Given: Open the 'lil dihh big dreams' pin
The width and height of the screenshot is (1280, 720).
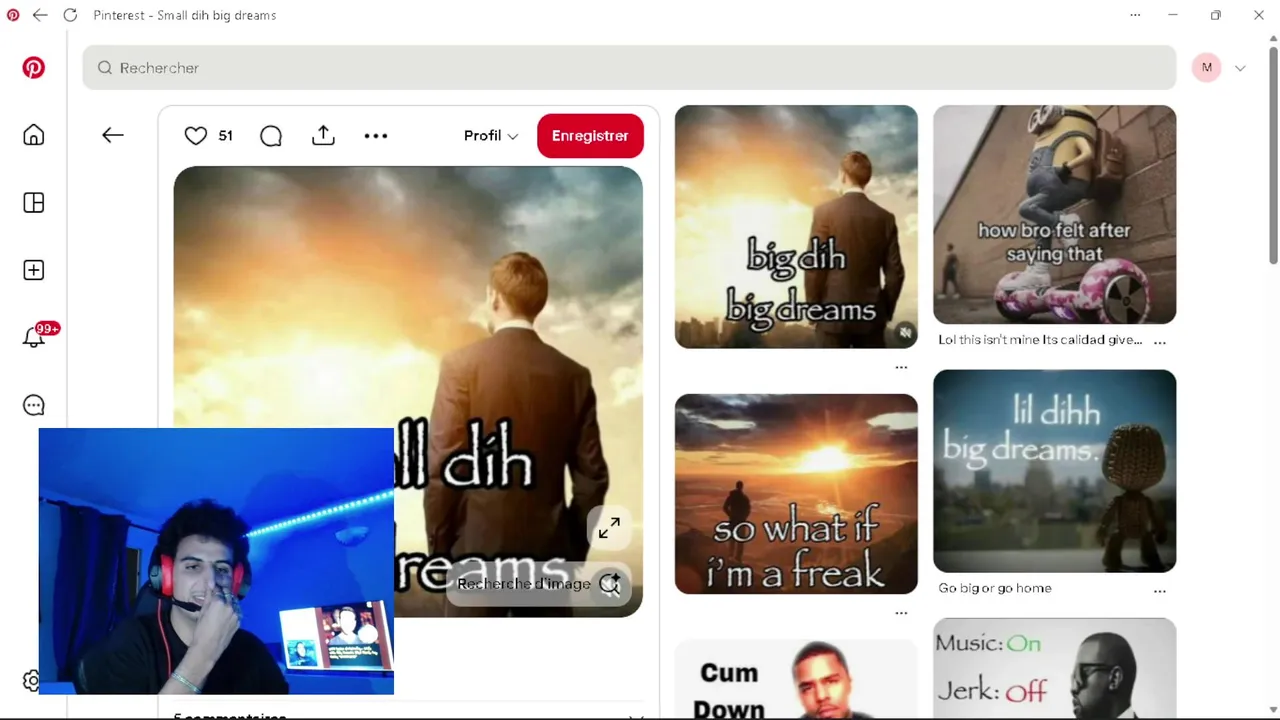Looking at the screenshot, I should click(1055, 471).
